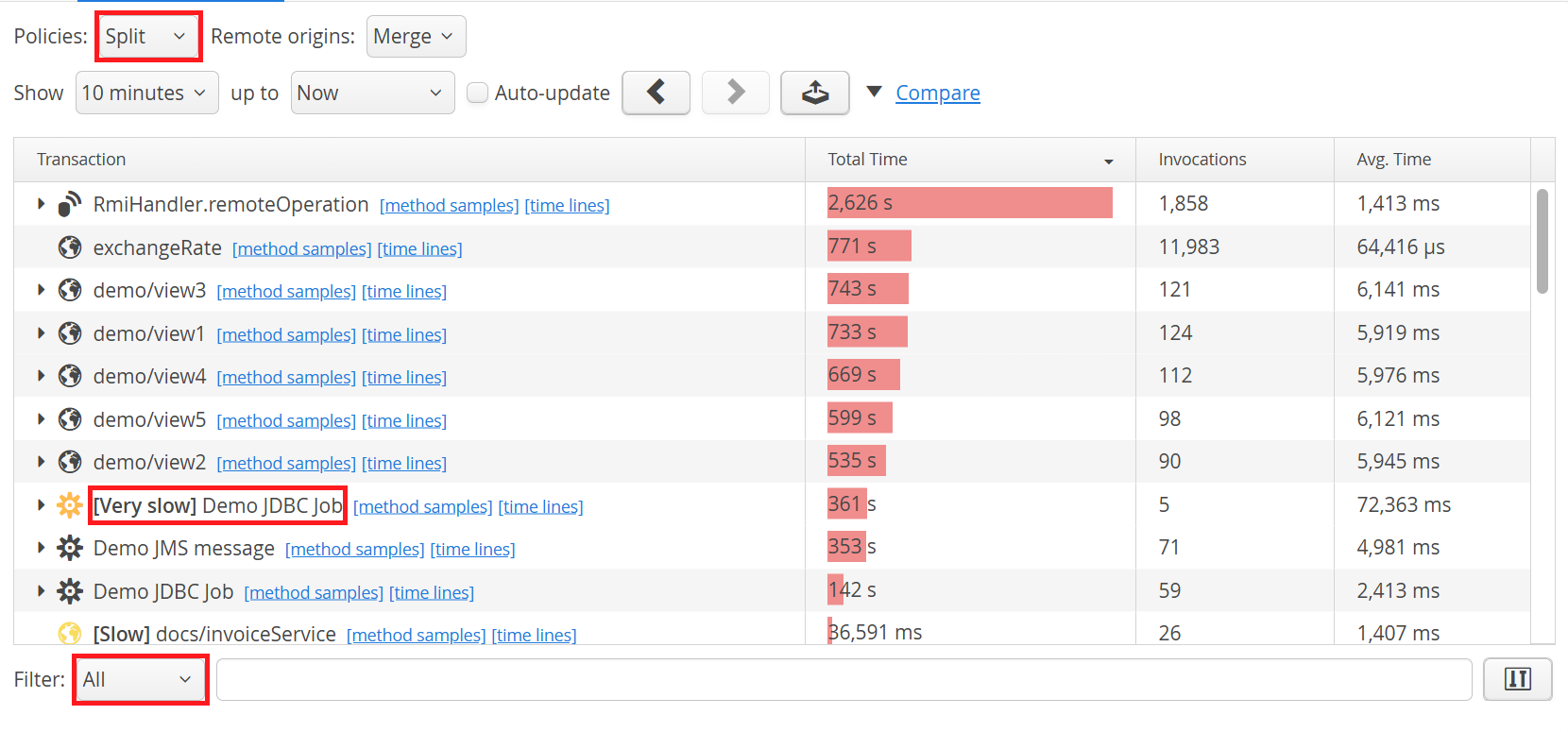Expand the Very slow Demo JDBC Job row
This screenshot has height=732, width=1568.
[41, 505]
